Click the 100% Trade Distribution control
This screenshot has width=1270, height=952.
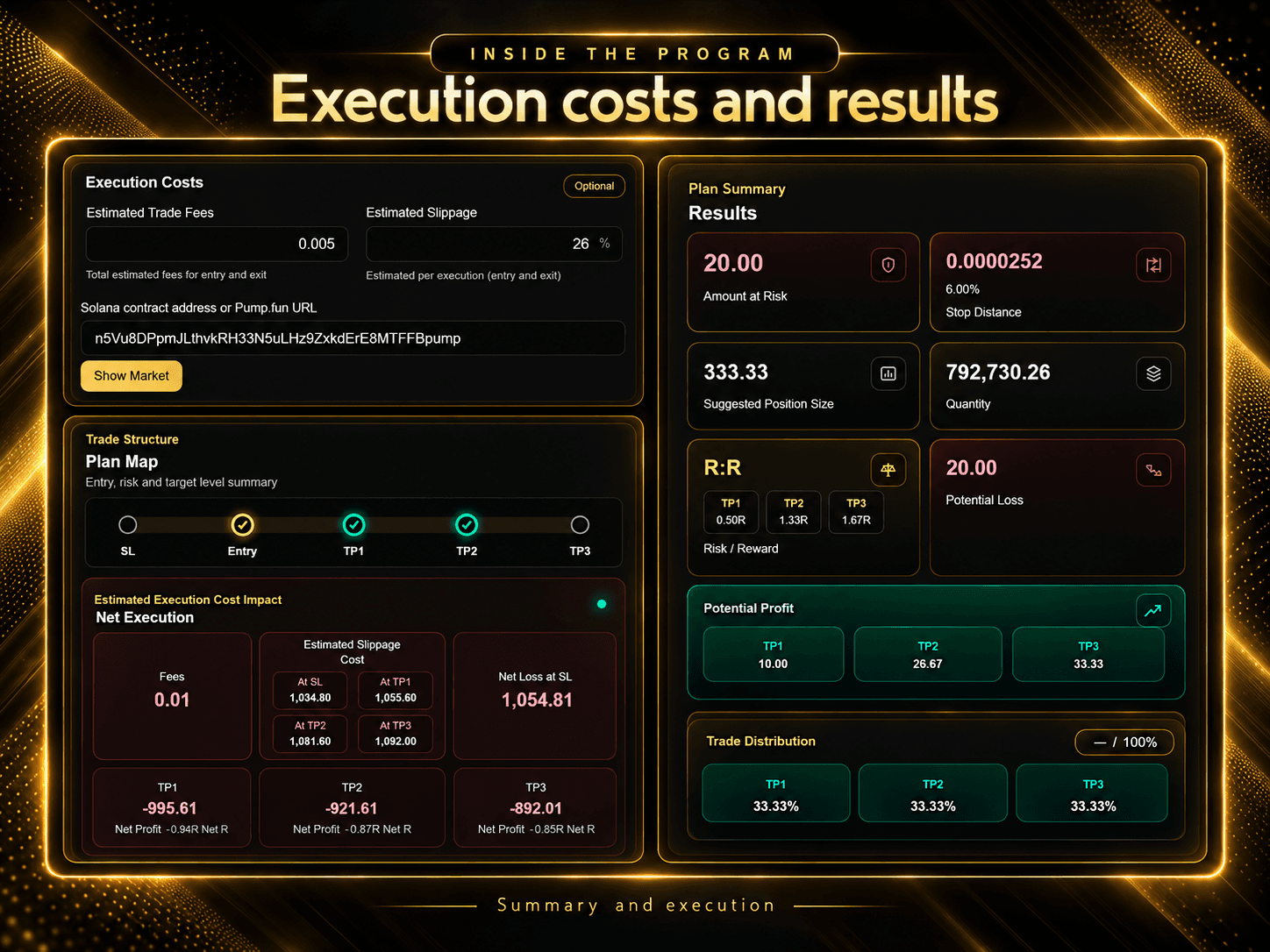coord(1124,742)
